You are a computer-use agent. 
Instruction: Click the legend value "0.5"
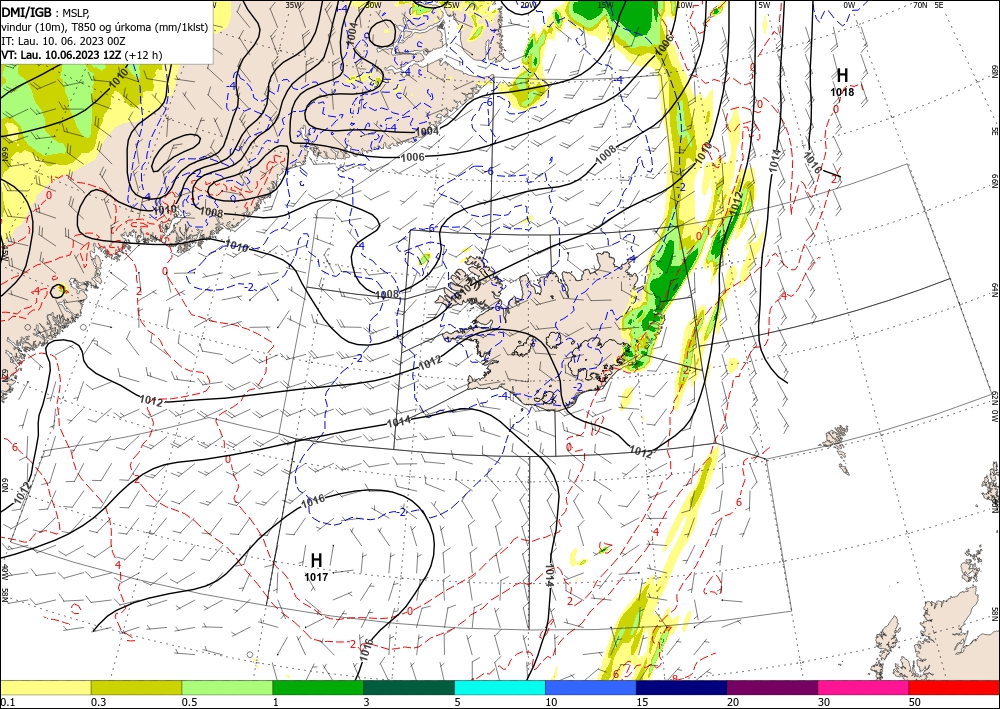[x=189, y=702]
